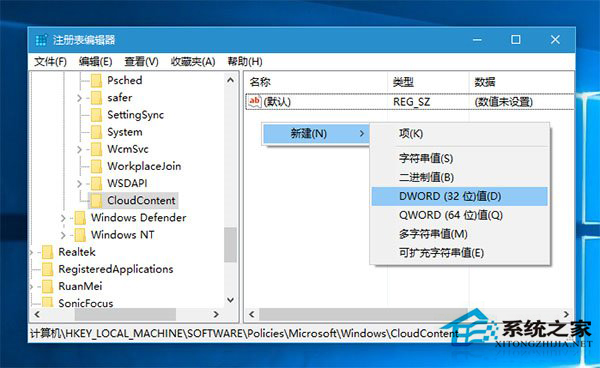Click the RuanMei folder icon
Image resolution: width=600 pixels, height=368 pixels.
47,287
